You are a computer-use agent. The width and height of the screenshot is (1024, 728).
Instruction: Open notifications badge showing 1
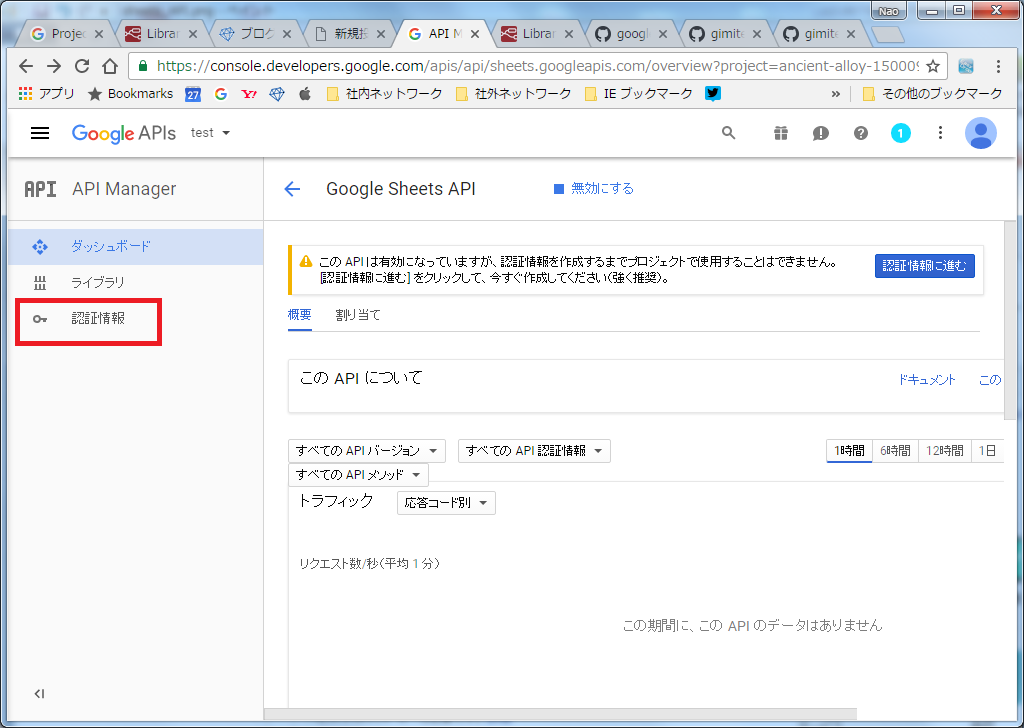click(901, 133)
